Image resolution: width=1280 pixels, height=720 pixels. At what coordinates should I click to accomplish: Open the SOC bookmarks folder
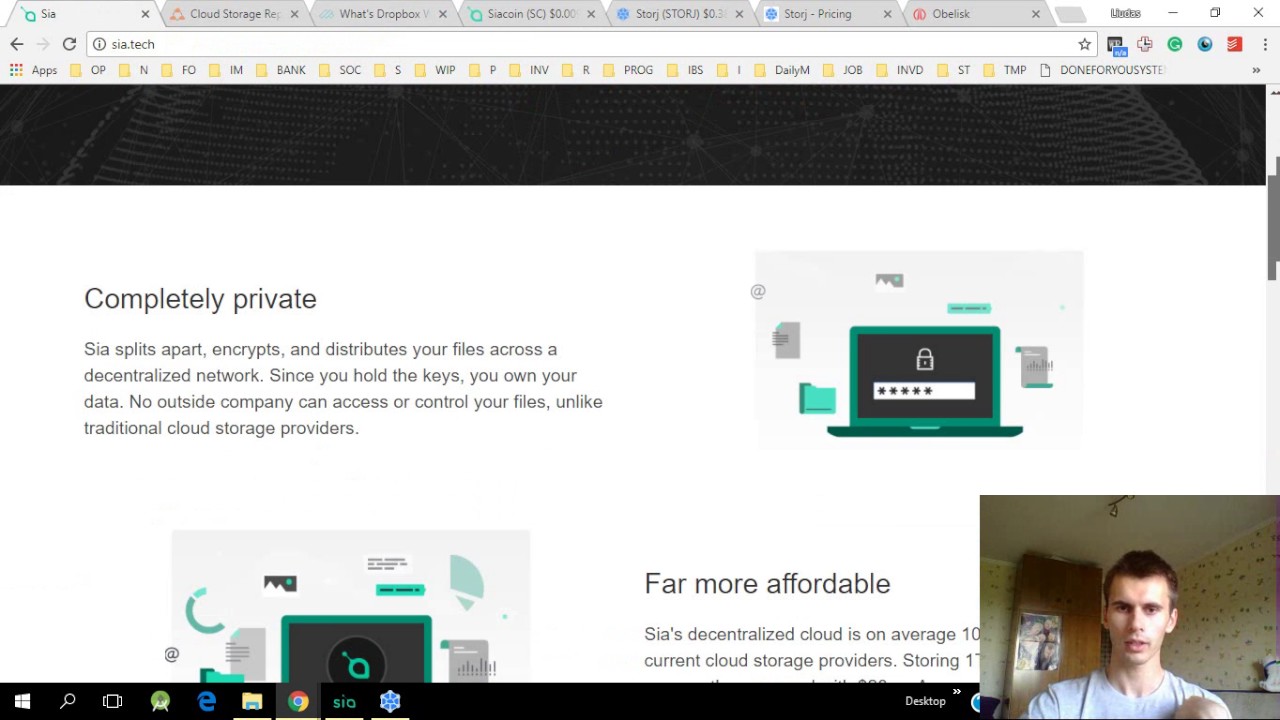[340, 70]
